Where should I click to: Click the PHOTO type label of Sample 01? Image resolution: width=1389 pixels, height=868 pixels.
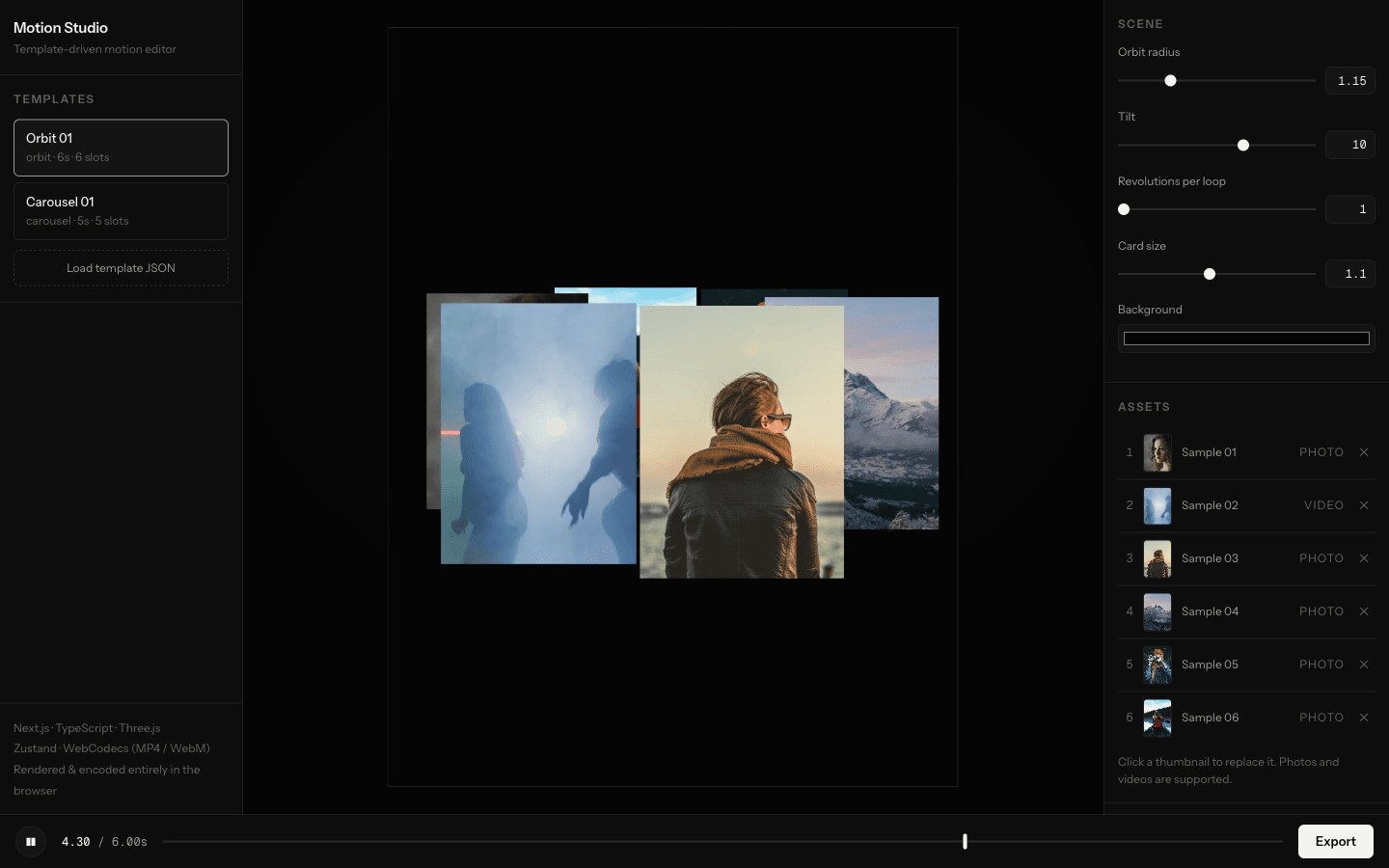(1321, 452)
